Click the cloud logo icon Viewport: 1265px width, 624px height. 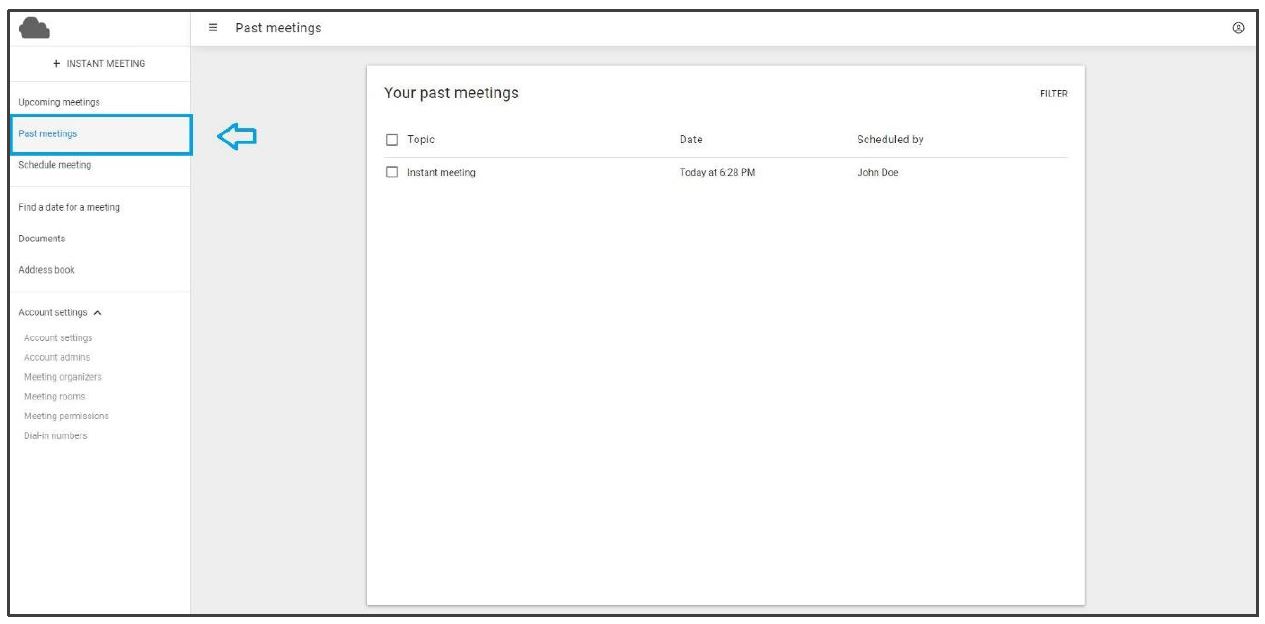(34, 28)
